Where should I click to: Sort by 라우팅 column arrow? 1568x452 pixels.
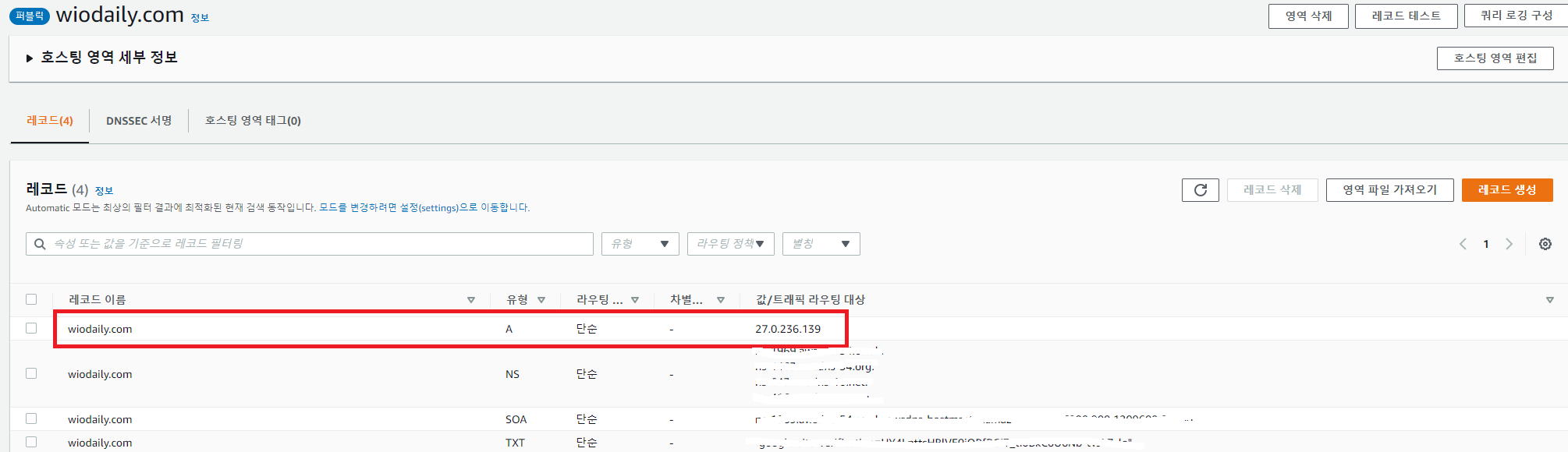(635, 300)
